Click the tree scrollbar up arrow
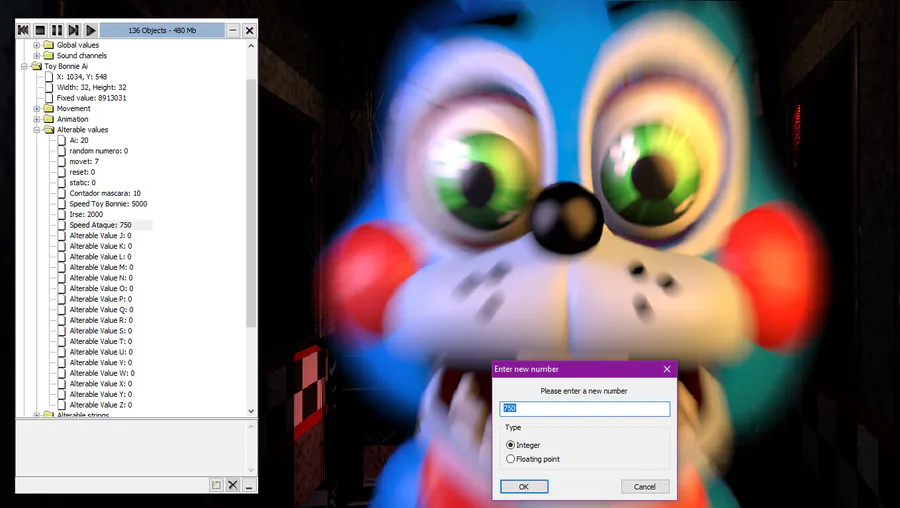The height and width of the screenshot is (508, 900). (251, 45)
